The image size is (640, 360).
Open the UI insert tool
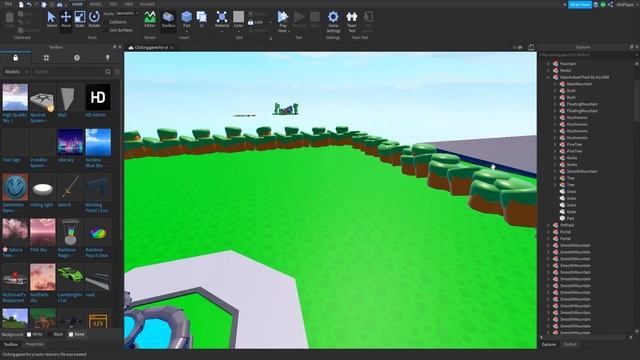point(202,19)
